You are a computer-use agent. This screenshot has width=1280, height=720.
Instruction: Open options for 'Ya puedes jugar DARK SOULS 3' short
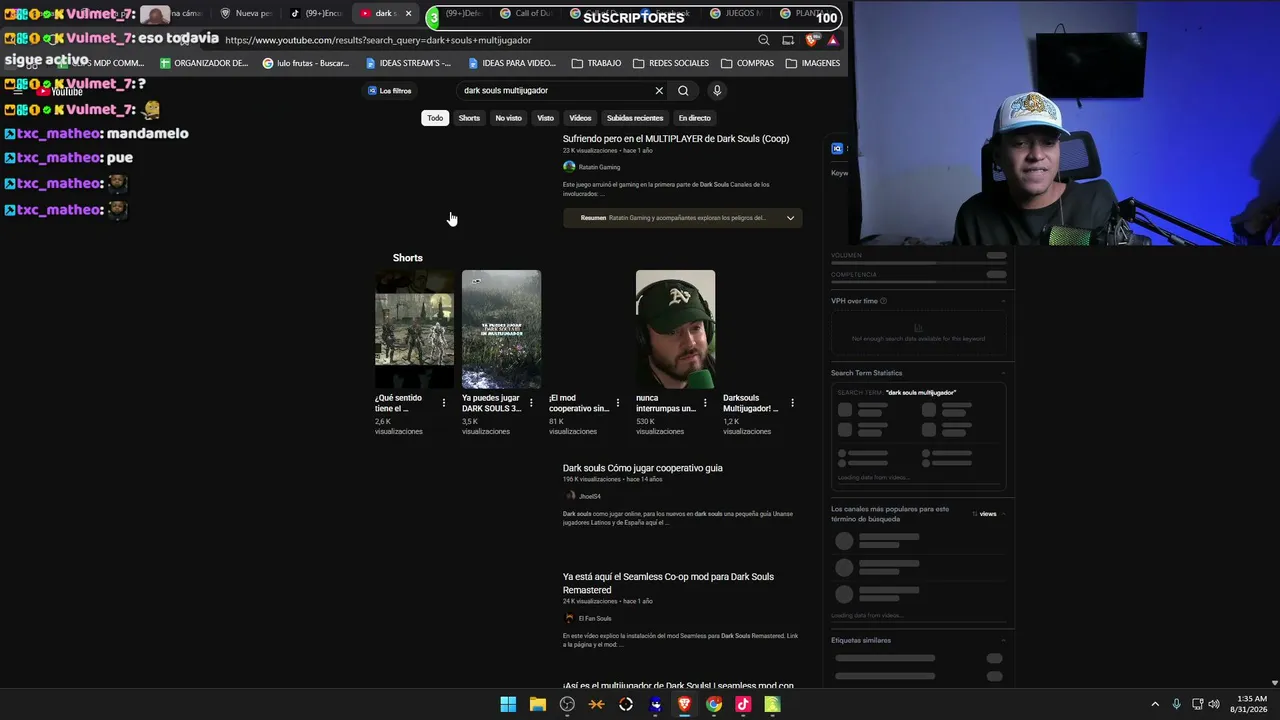point(531,403)
